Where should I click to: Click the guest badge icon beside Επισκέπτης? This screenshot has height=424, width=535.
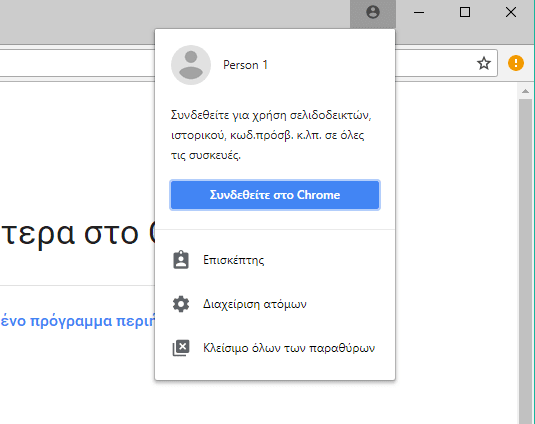[181, 260]
